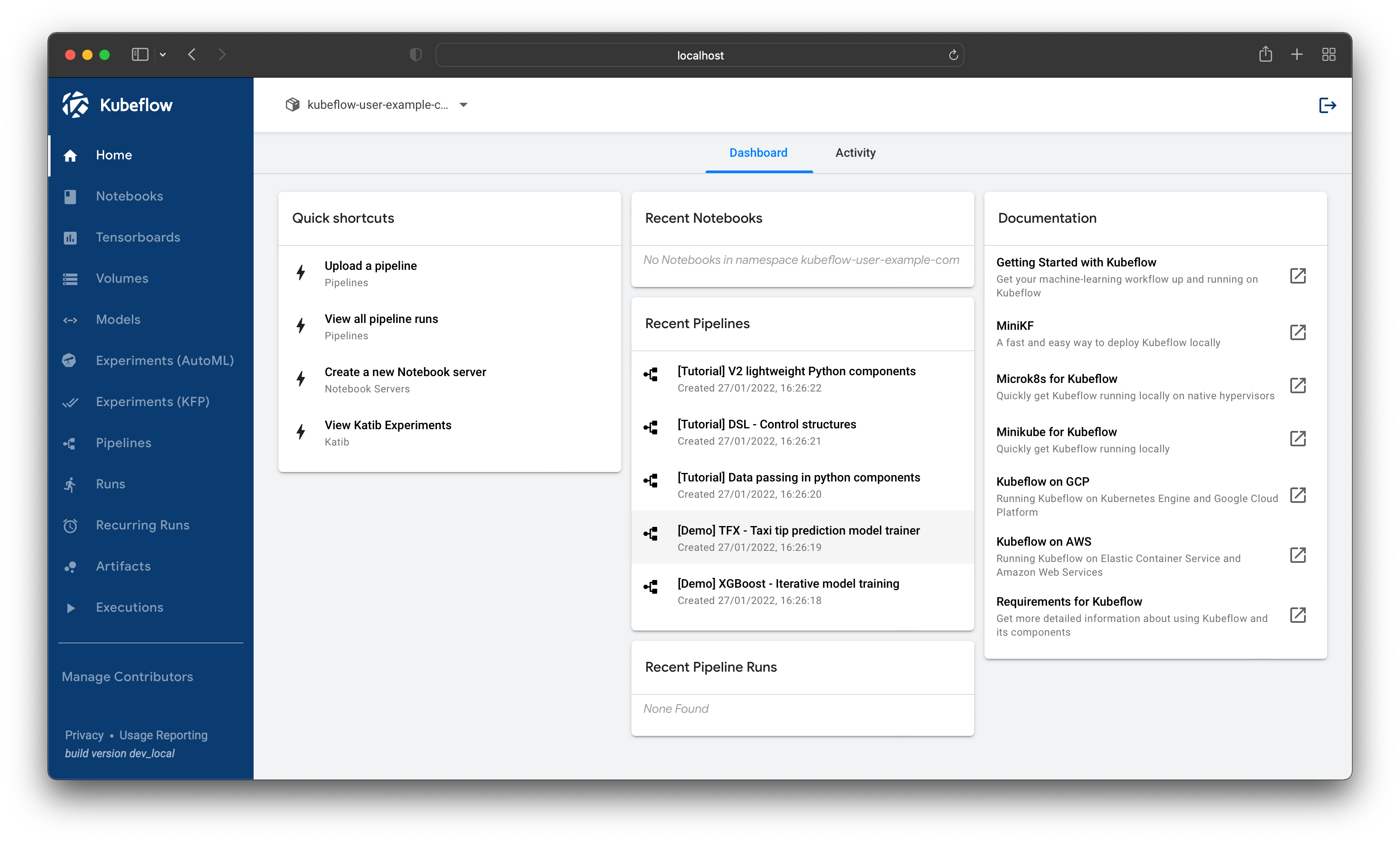Click the logout icon at top right

(x=1327, y=104)
